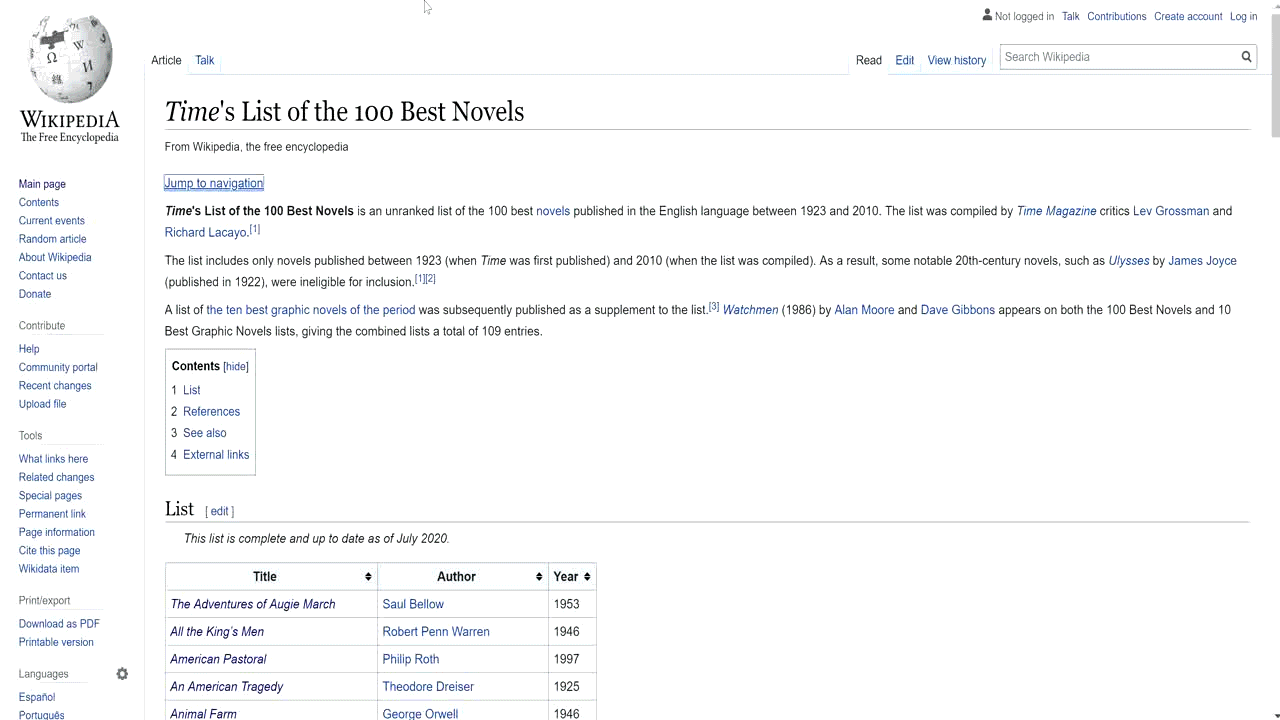Open Page information link
Screen dimensions: 1280x720
(57, 532)
